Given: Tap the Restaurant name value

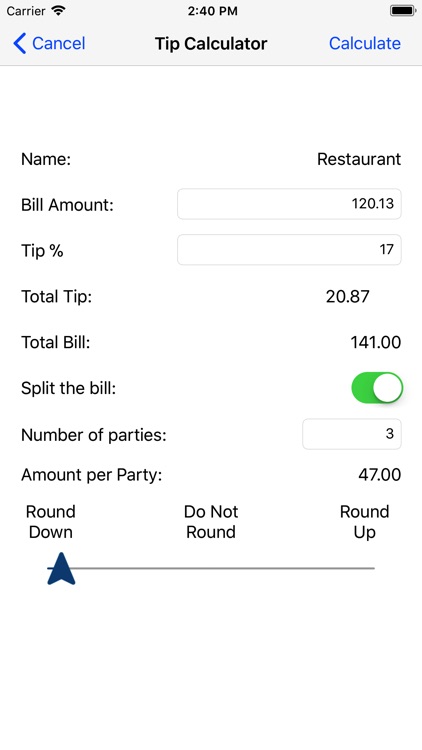Looking at the screenshot, I should (x=359, y=159).
